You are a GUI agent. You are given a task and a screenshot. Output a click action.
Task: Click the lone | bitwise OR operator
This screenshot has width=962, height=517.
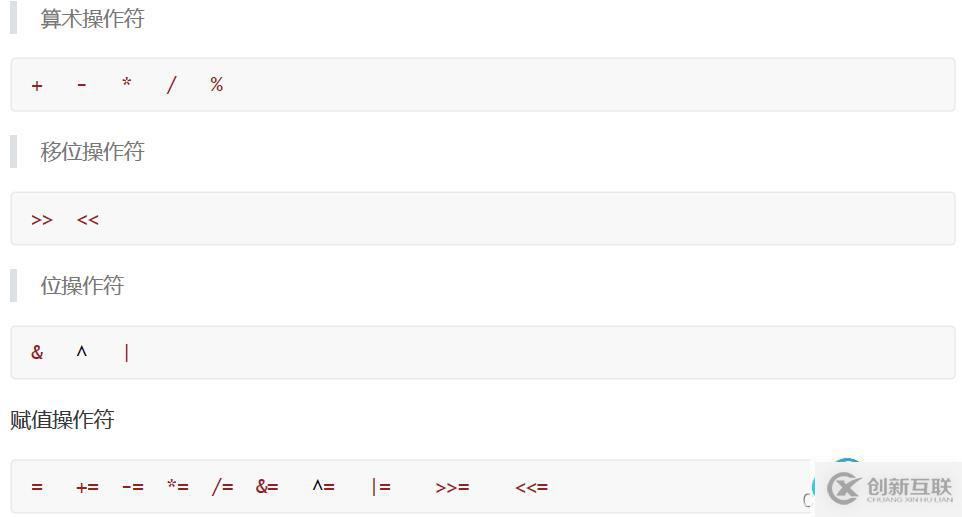pos(127,352)
